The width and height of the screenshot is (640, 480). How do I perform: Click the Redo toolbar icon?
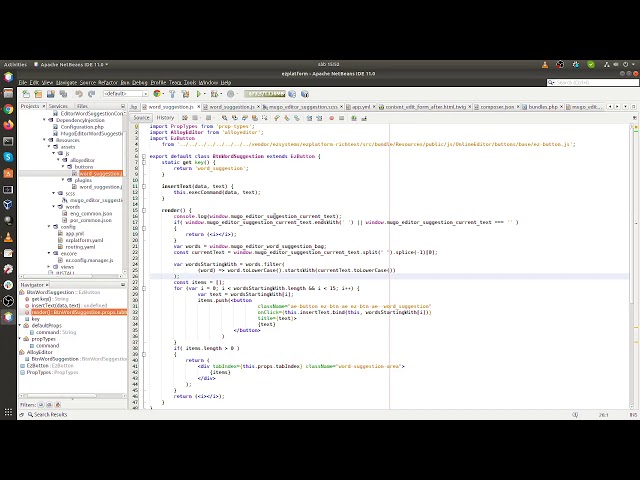91,94
